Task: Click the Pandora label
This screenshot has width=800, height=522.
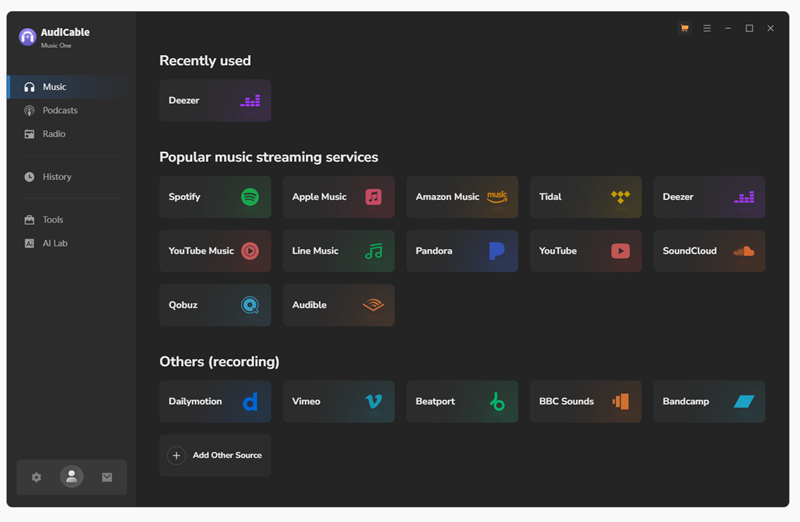Action: (x=434, y=251)
